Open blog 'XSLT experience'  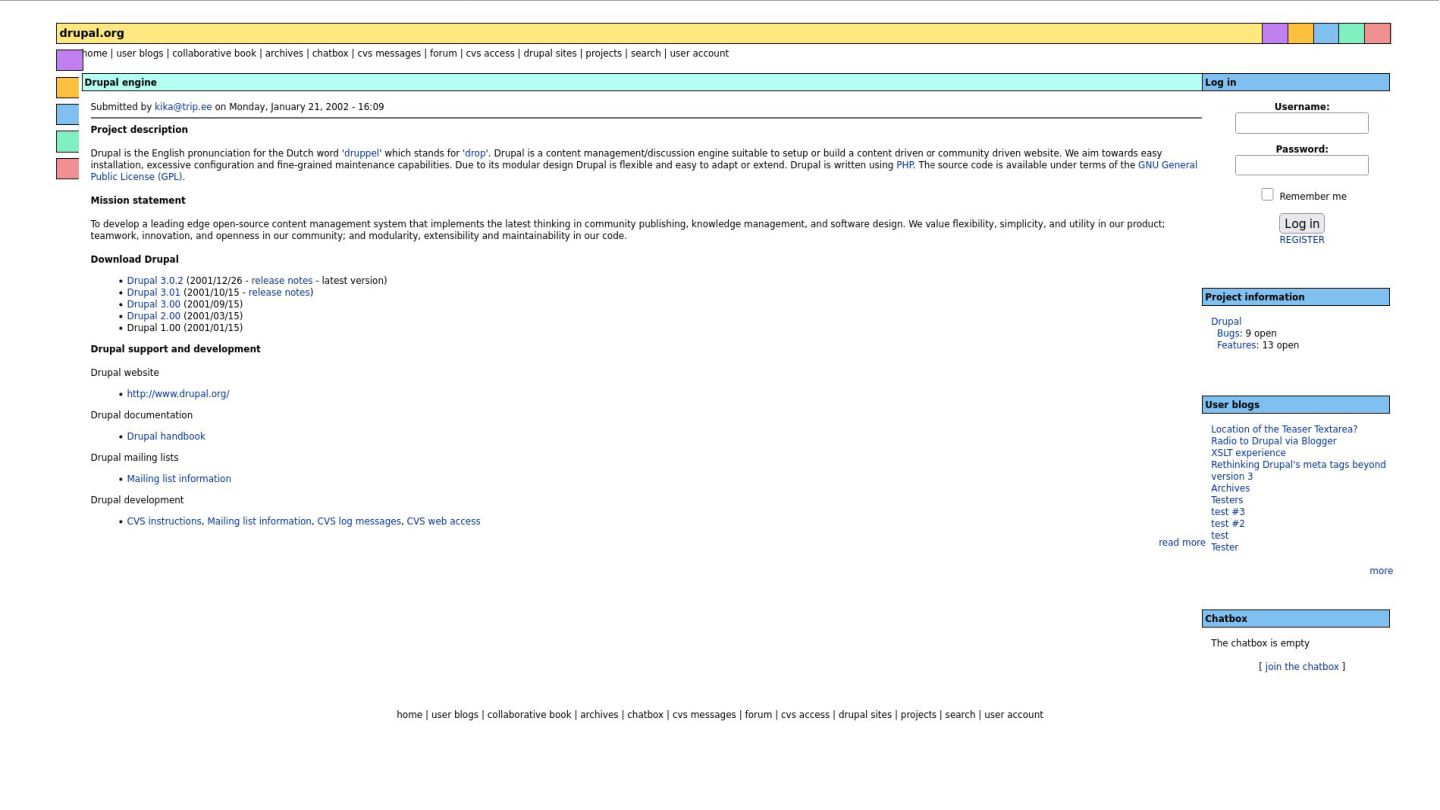(1248, 453)
